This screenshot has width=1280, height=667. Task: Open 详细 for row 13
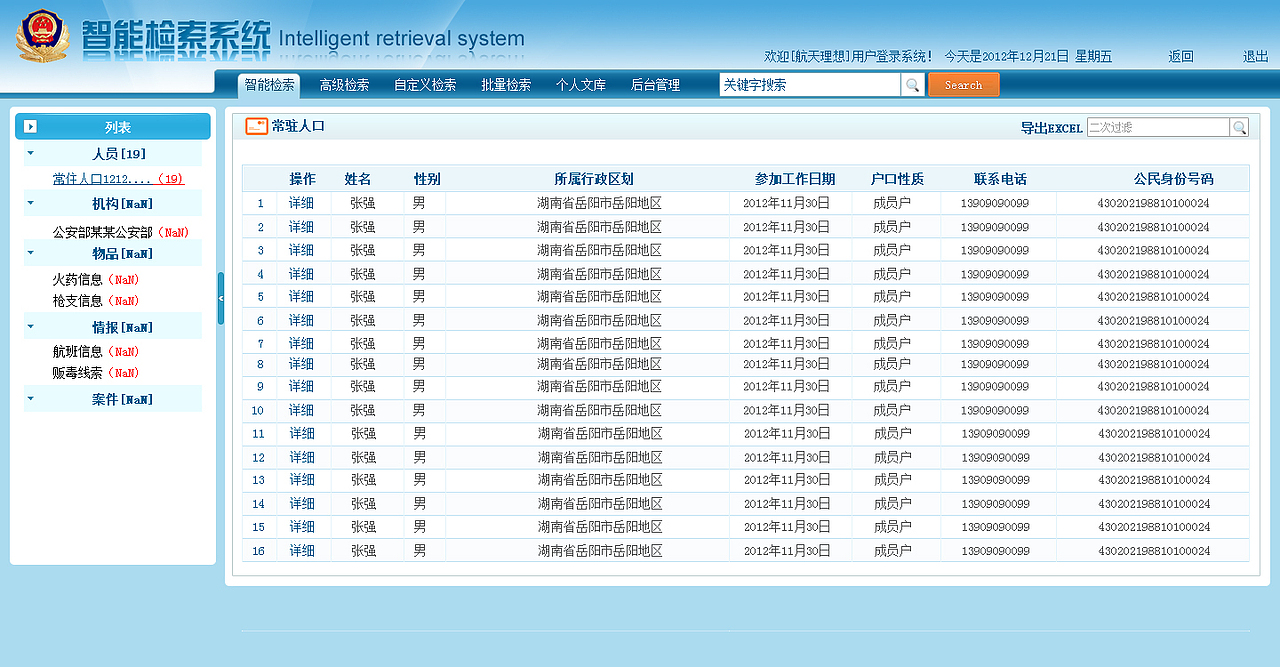302,479
